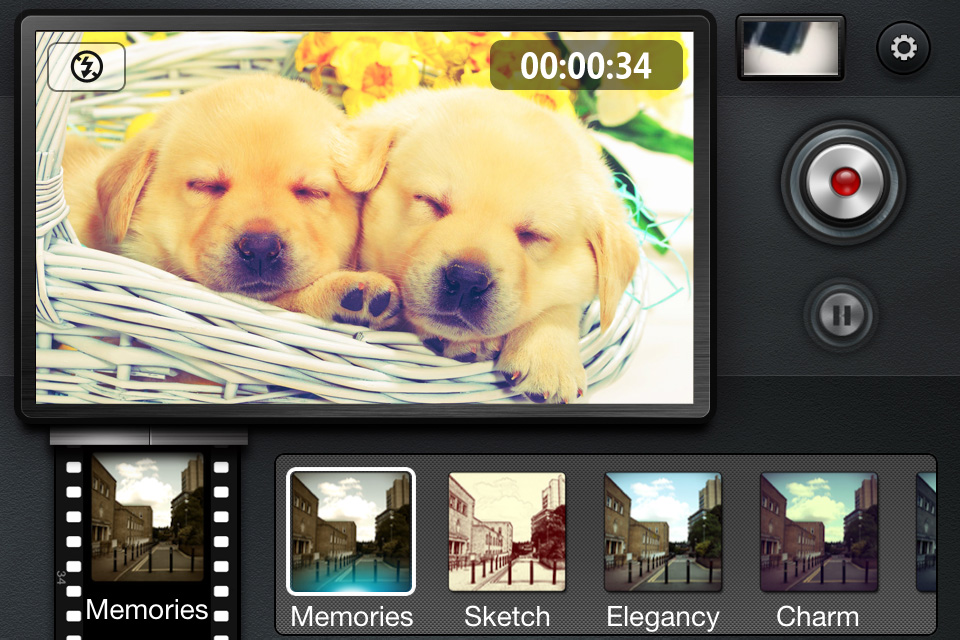Open the last captured video thumbnail
The image size is (960, 640).
[x=790, y=47]
